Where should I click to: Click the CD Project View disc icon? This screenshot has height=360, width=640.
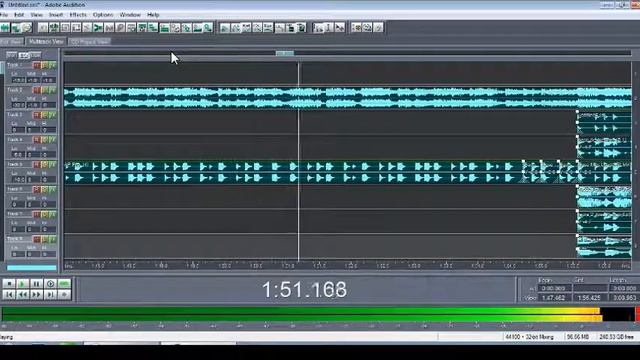(x=27, y=28)
